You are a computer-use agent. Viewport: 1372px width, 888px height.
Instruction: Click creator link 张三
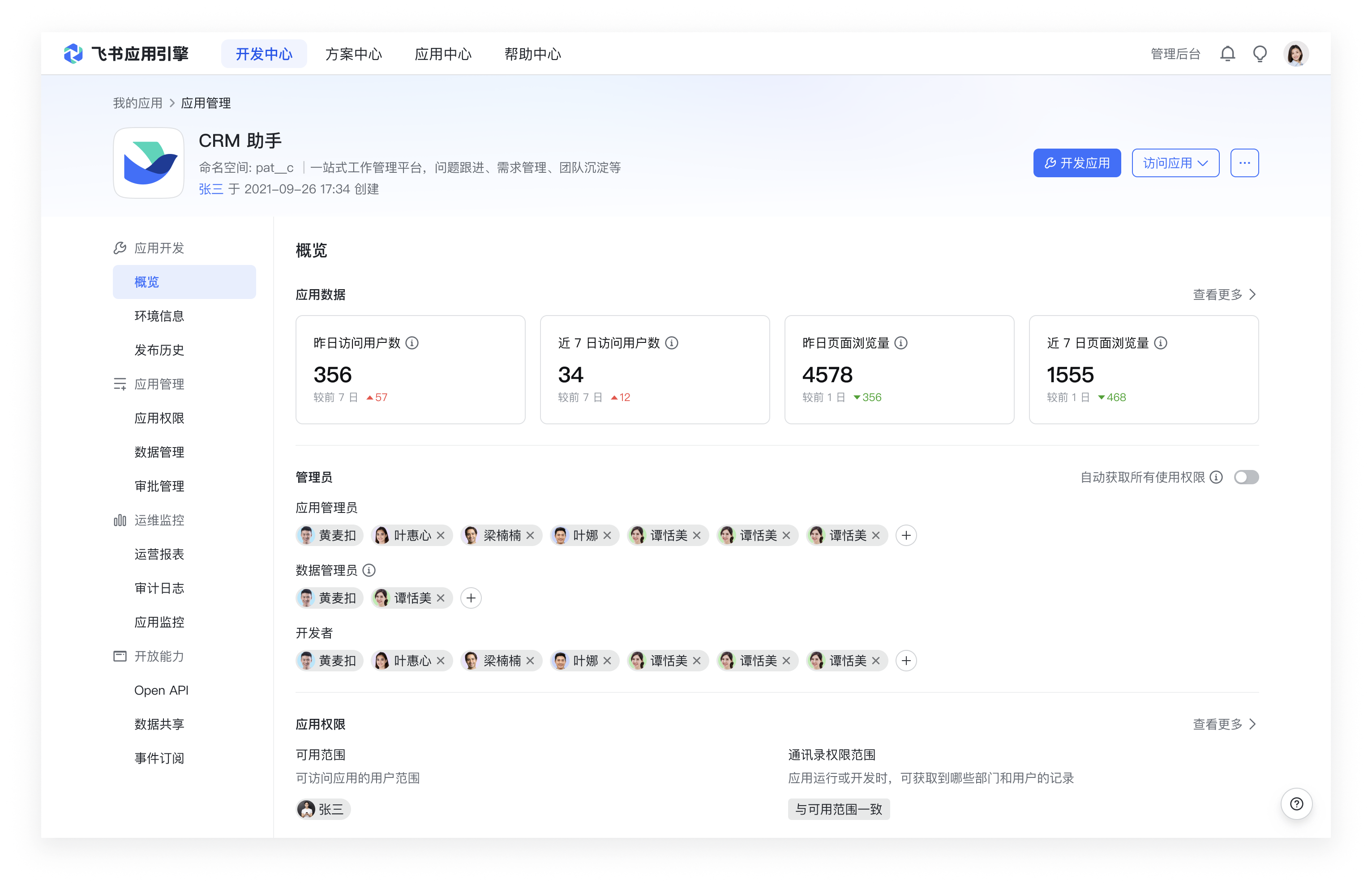pyautogui.click(x=210, y=189)
